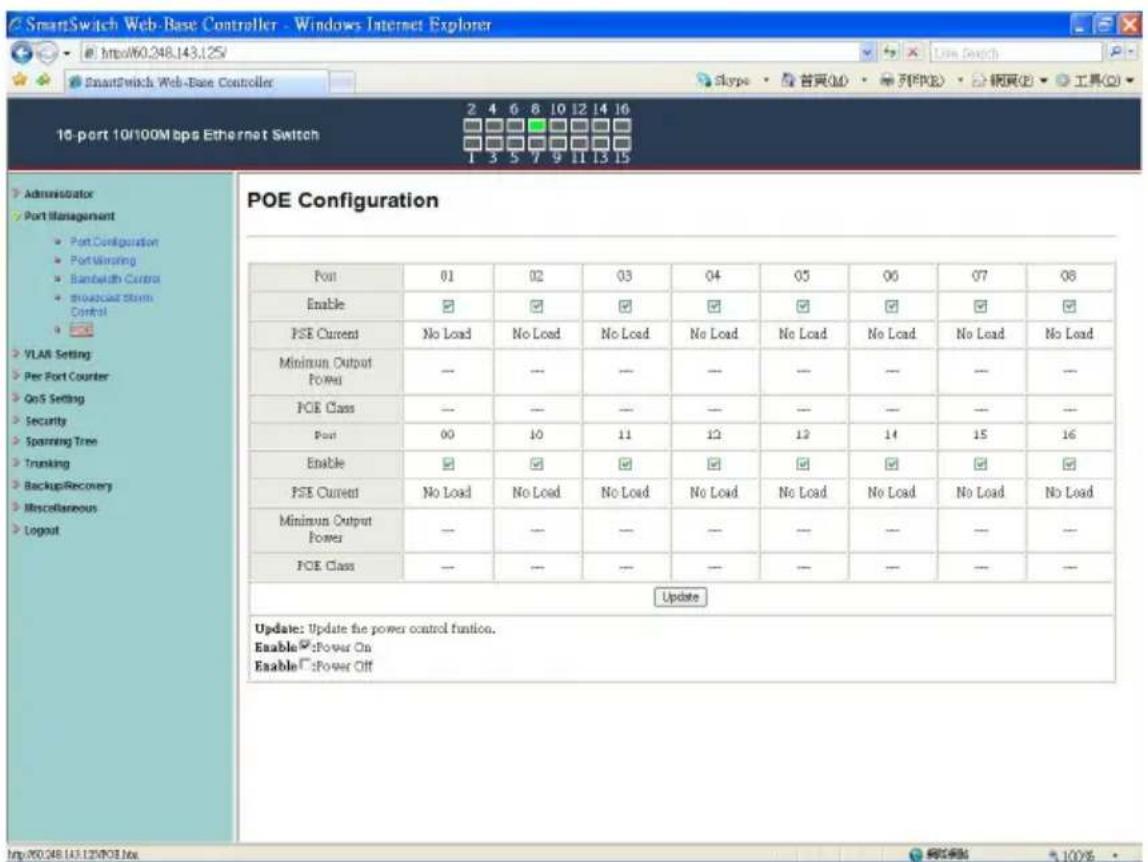1148x862 pixels.
Task: Click the Add to Favorites icon
Action: [x=43, y=81]
